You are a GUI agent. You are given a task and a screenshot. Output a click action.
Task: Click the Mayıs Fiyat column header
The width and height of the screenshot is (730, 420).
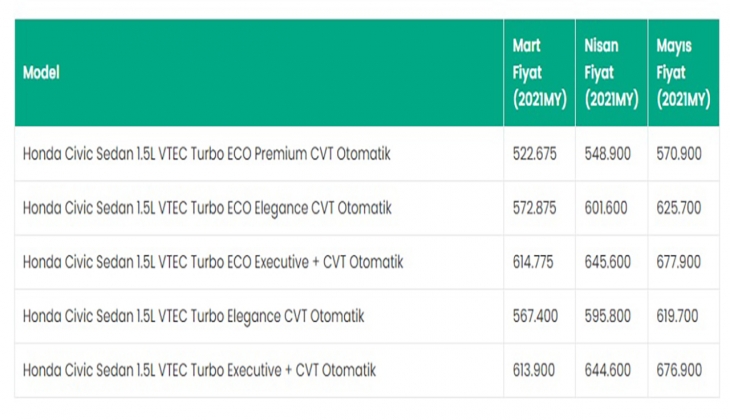coord(683,73)
